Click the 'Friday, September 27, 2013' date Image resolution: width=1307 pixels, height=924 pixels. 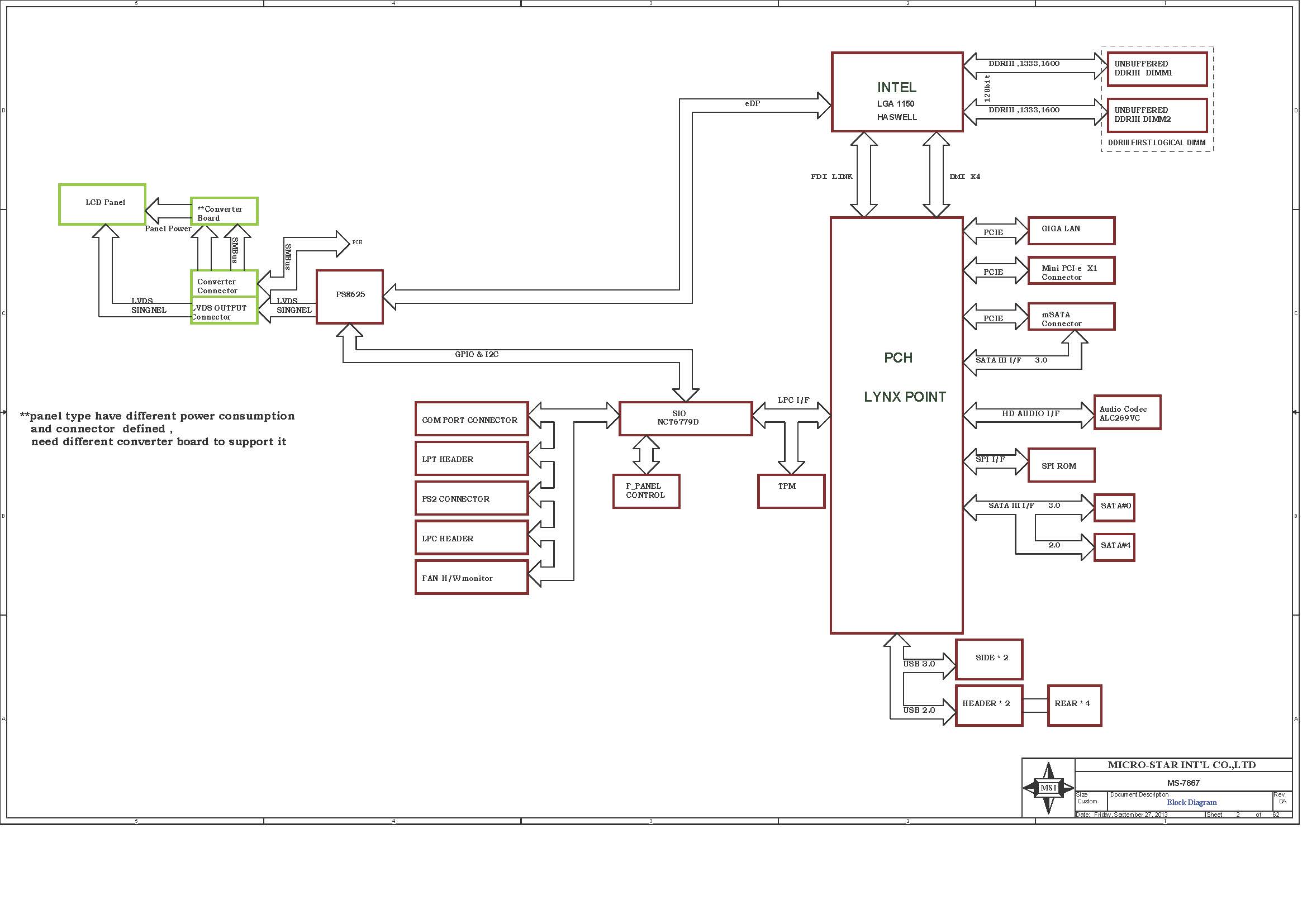coord(1130,815)
